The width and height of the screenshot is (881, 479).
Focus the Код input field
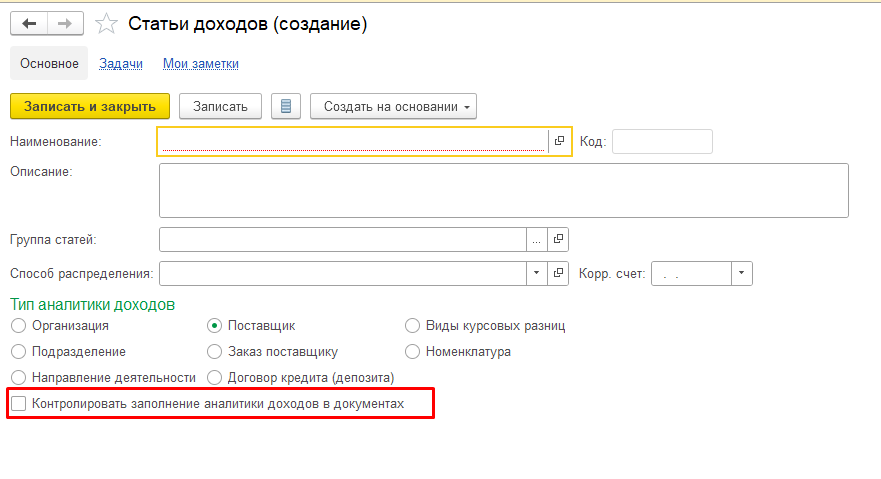tap(662, 141)
